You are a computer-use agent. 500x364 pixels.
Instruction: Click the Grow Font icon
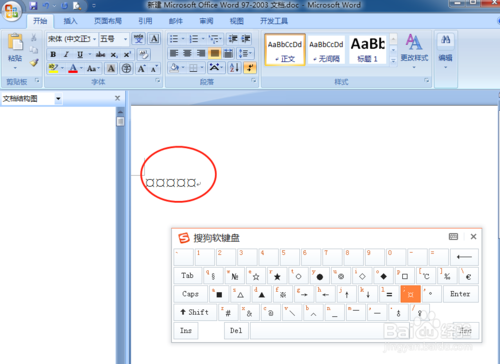142,69
